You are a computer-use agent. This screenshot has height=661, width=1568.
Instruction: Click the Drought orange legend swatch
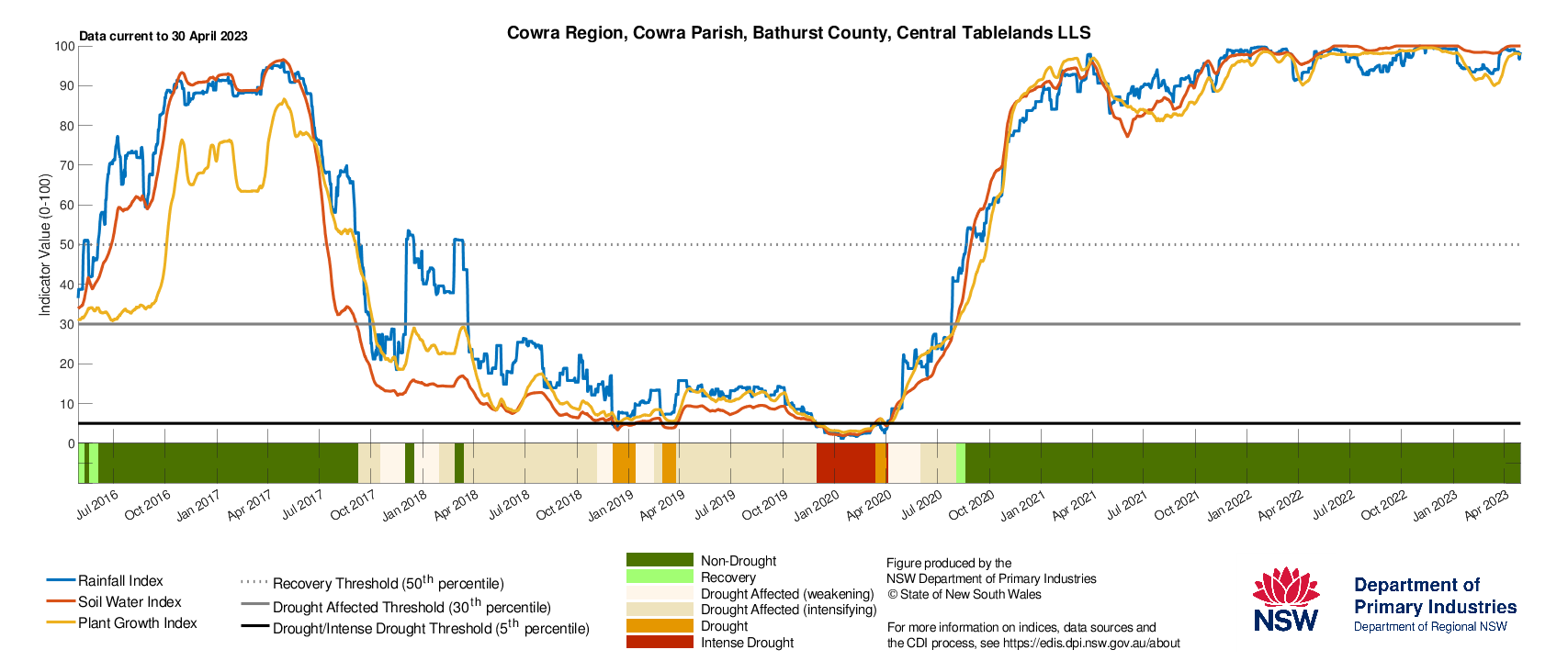point(660,625)
